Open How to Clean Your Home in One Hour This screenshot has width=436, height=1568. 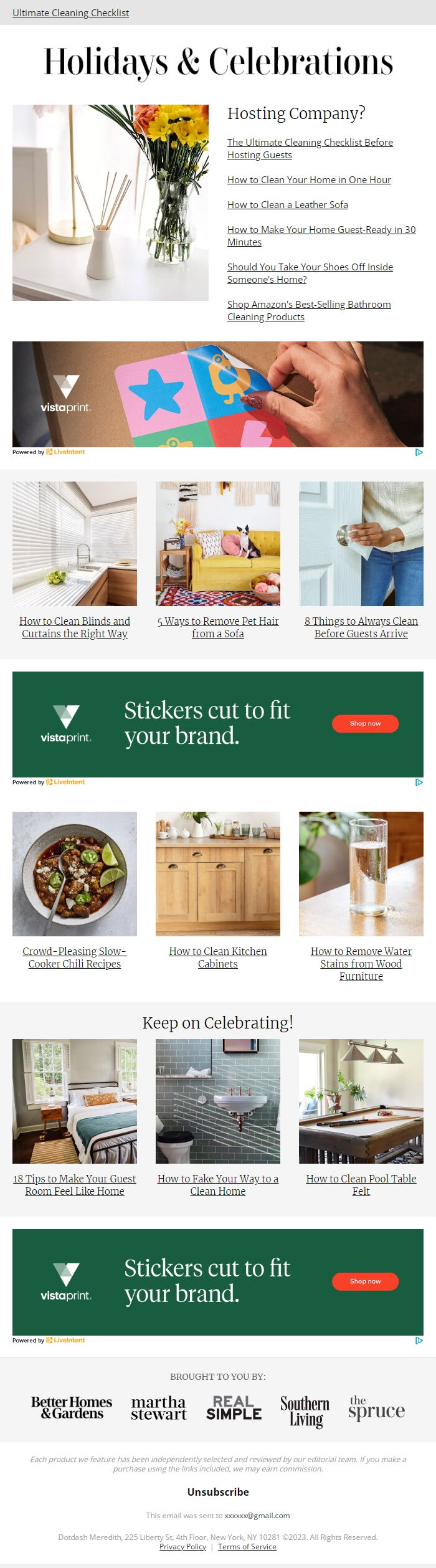tap(309, 179)
